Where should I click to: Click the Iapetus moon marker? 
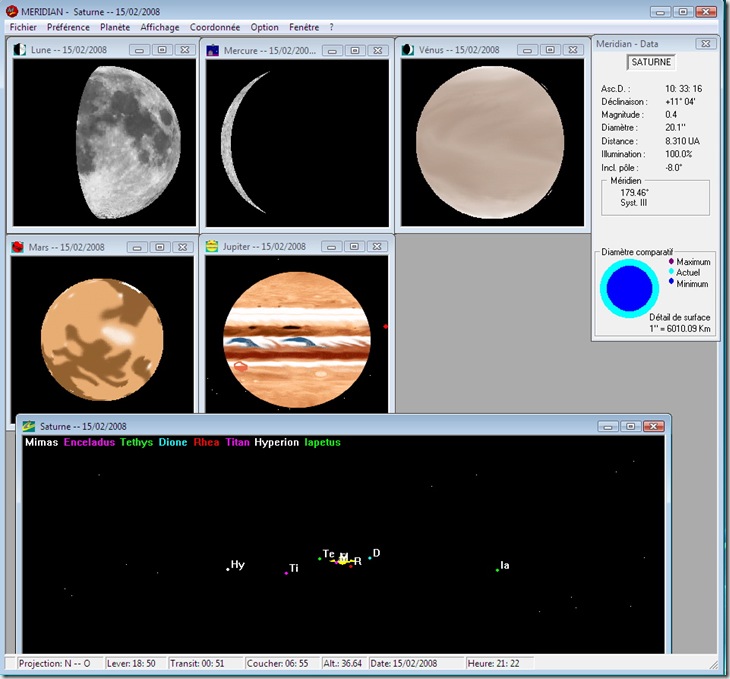[x=498, y=570]
